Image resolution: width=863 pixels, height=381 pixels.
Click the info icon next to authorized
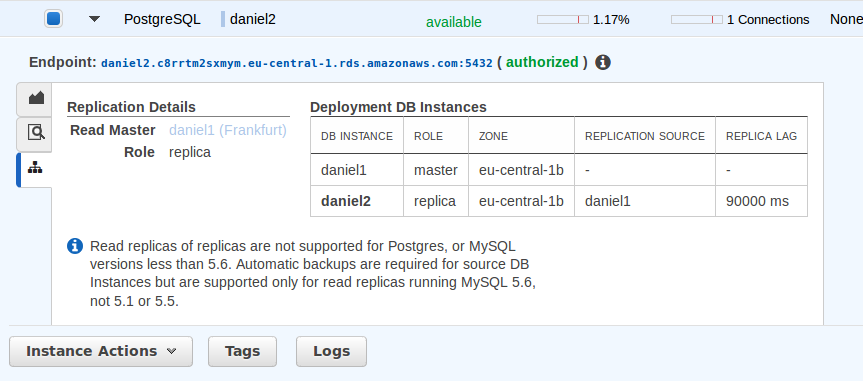603,62
